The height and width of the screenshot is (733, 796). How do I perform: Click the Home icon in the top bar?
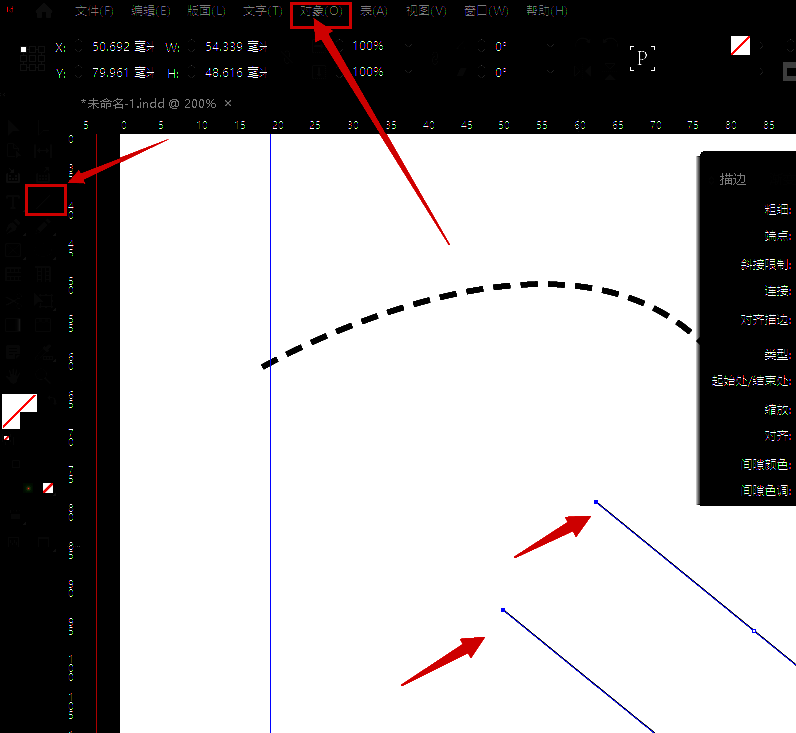(x=43, y=11)
